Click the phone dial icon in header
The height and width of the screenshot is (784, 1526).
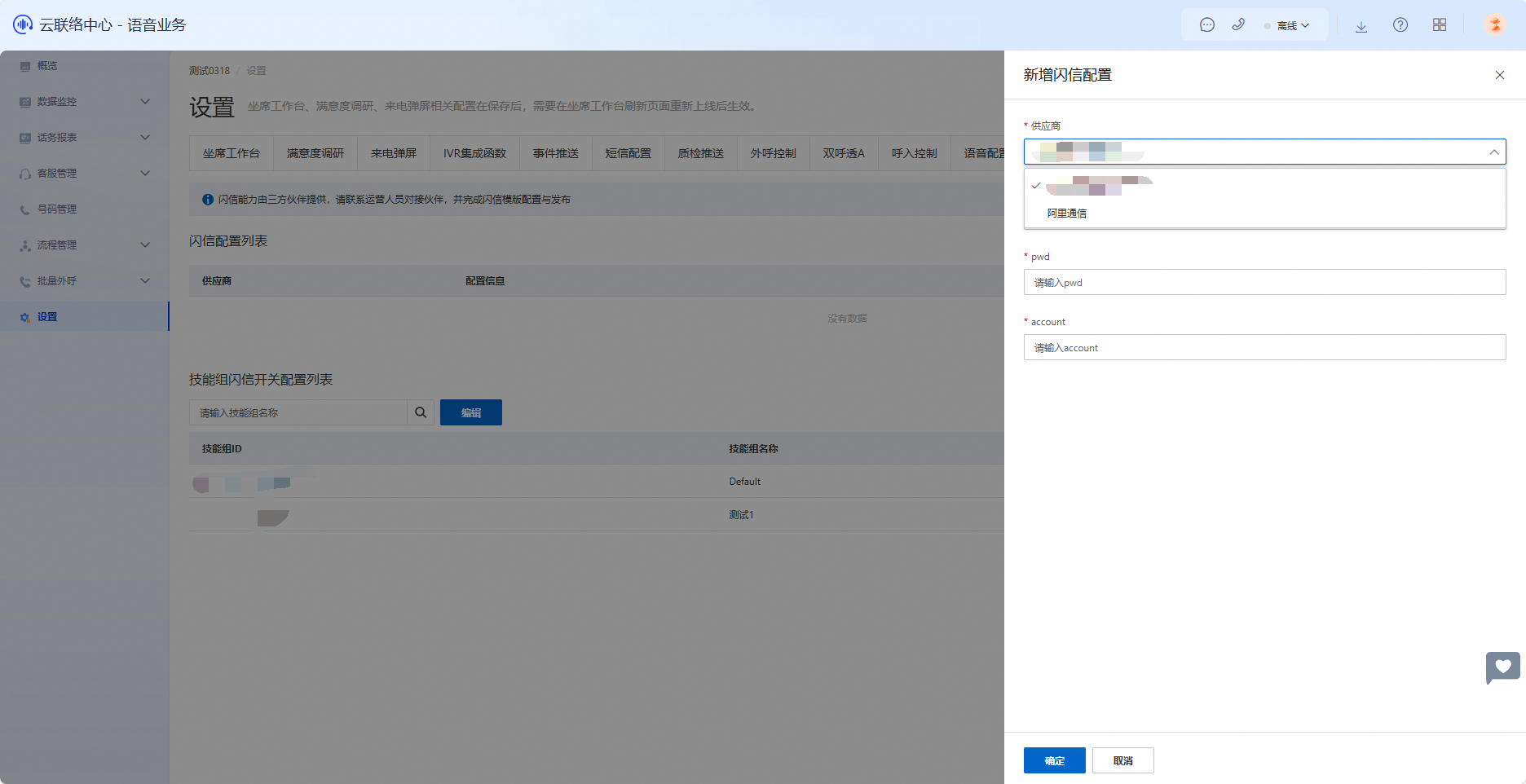point(1238,25)
